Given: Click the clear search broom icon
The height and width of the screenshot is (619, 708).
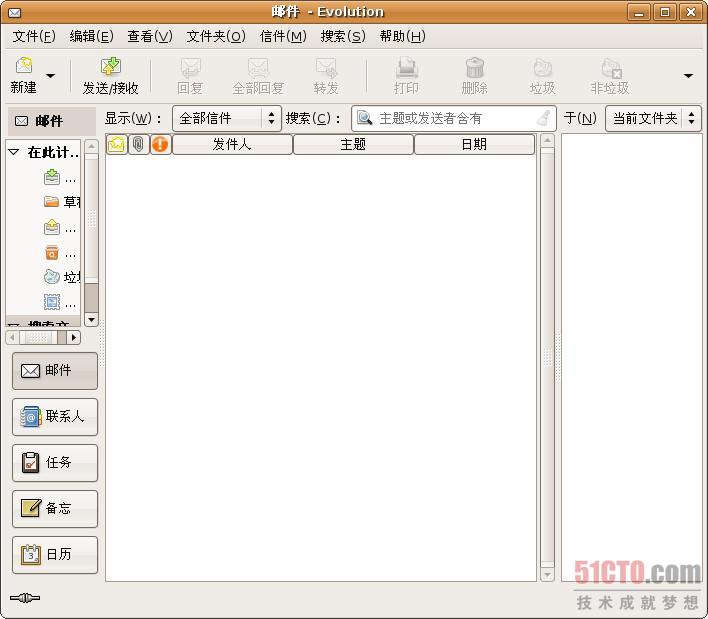Looking at the screenshot, I should [545, 118].
